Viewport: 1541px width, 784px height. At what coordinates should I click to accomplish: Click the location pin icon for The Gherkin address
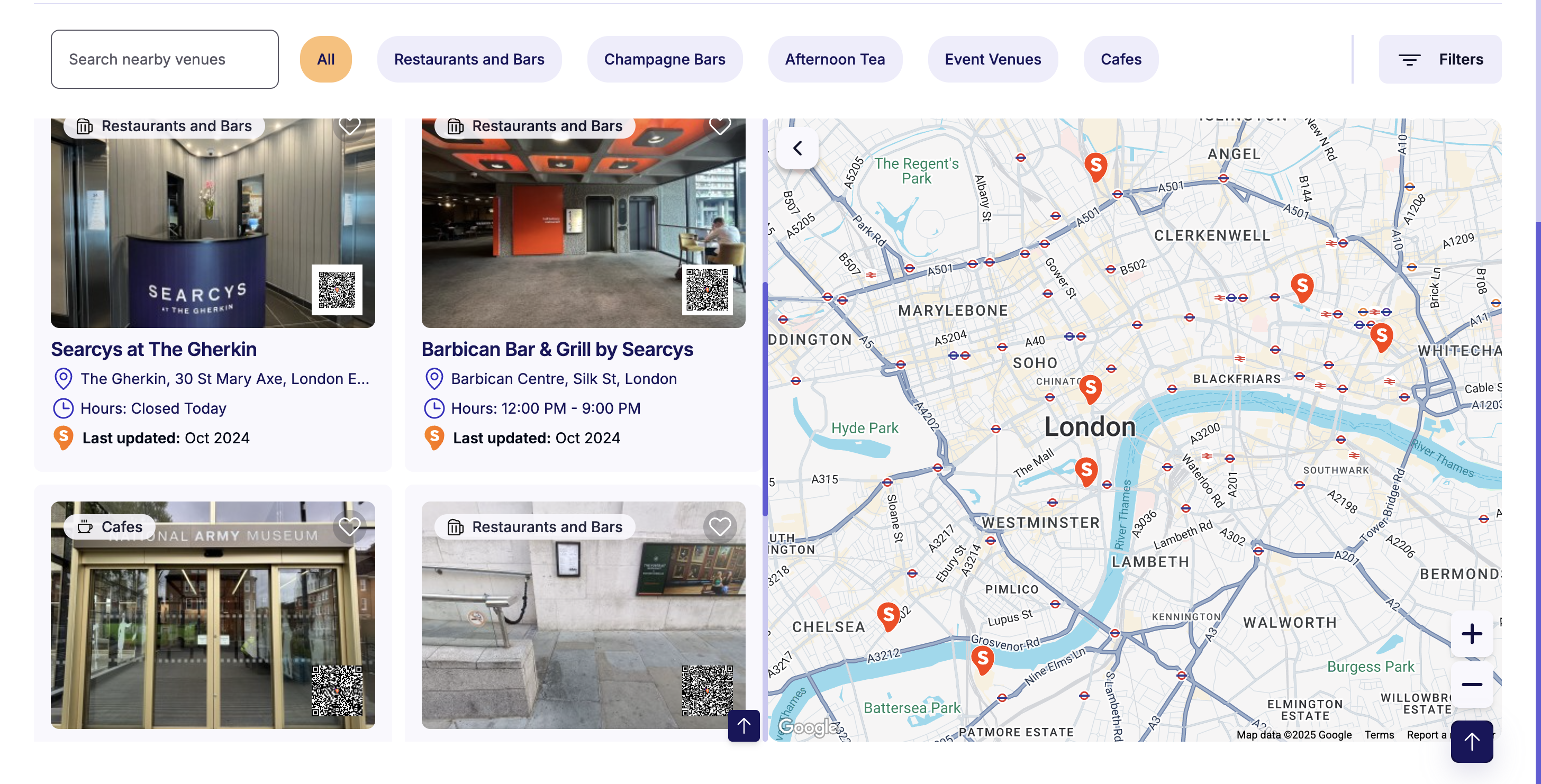tap(63, 379)
